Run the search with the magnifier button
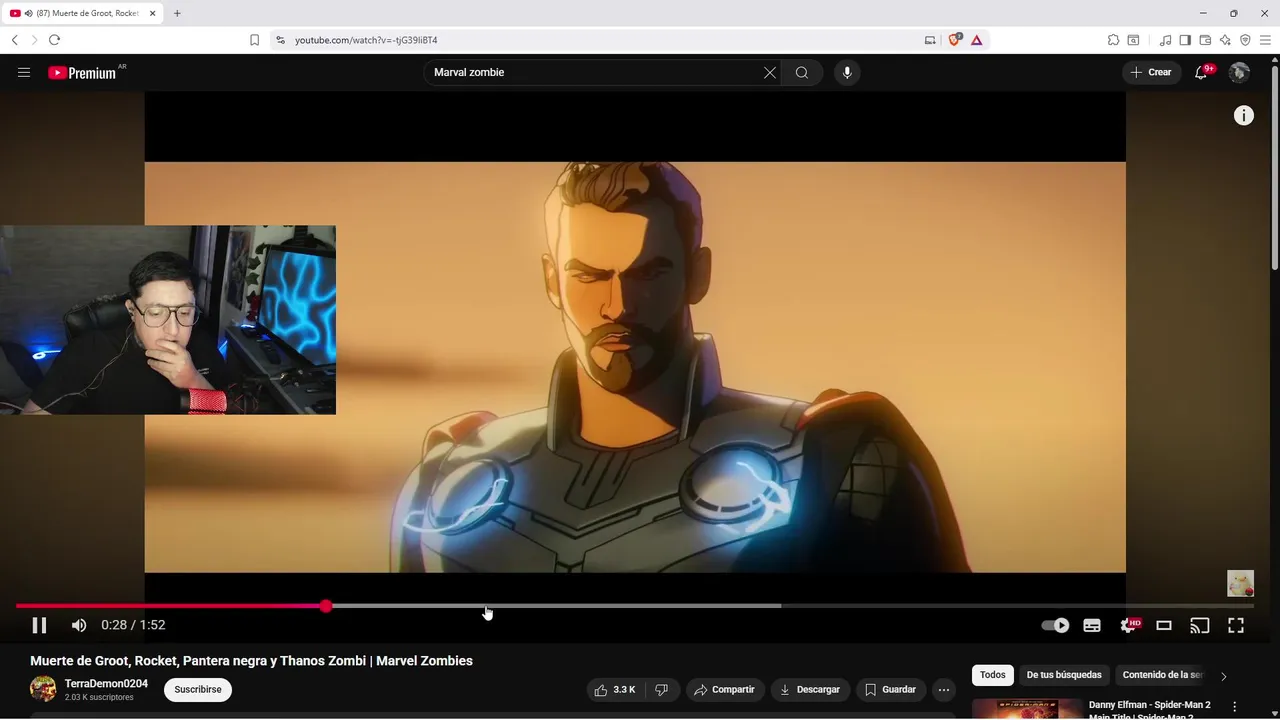 pyautogui.click(x=802, y=72)
